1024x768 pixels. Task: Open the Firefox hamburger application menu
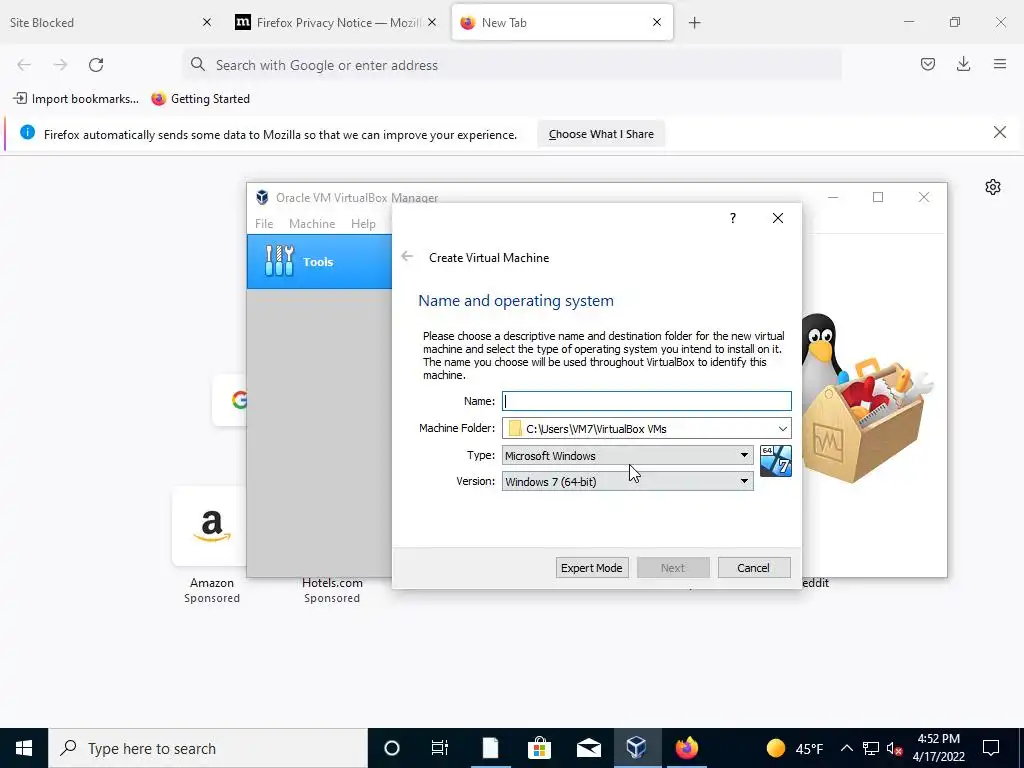click(1000, 64)
